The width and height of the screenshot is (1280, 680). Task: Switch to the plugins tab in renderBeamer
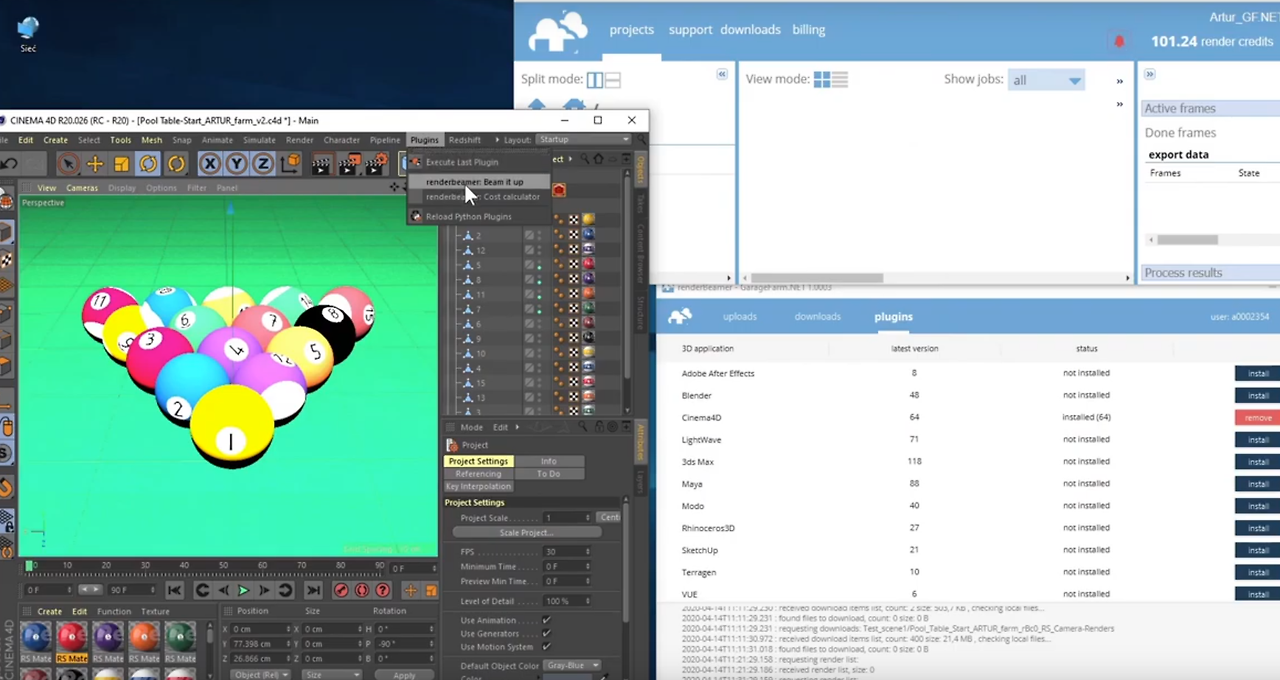893,317
